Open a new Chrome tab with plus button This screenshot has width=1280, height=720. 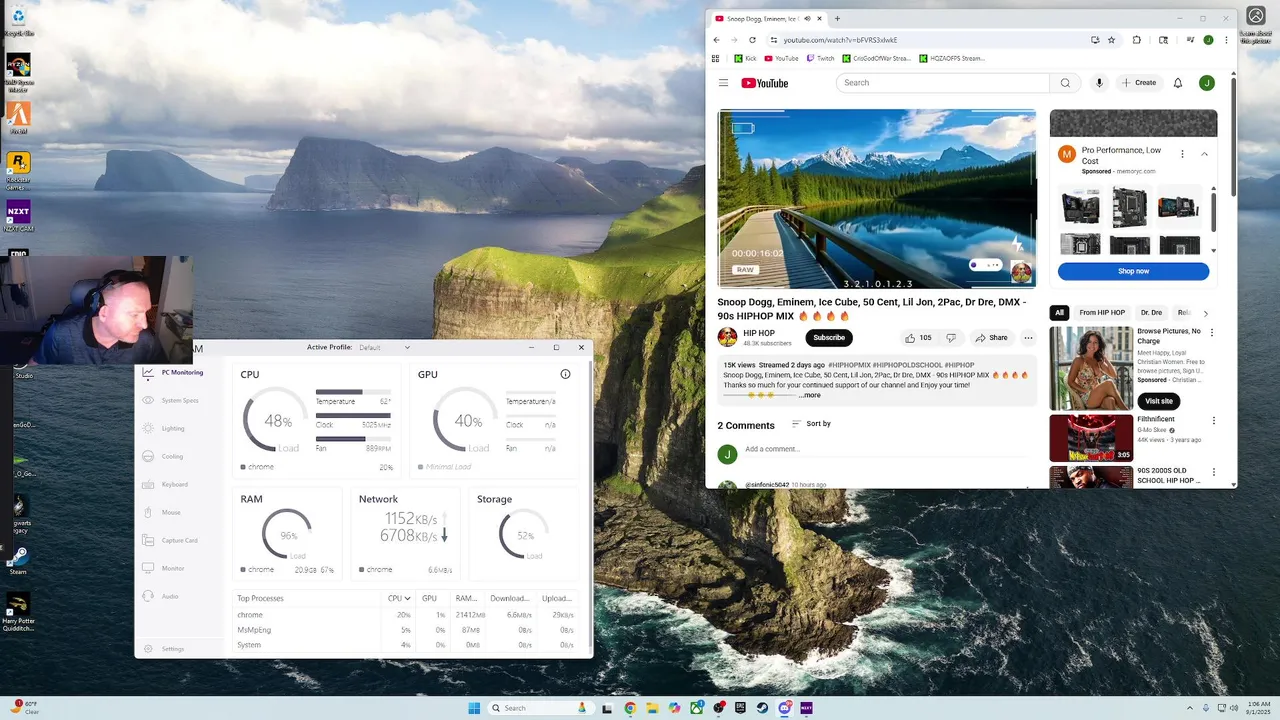pos(837,18)
